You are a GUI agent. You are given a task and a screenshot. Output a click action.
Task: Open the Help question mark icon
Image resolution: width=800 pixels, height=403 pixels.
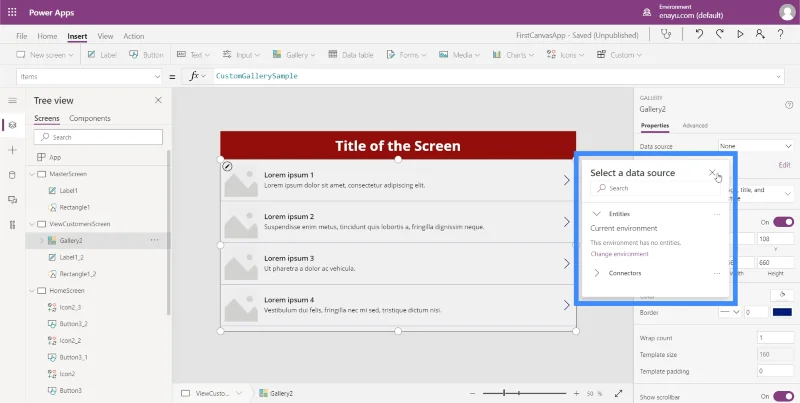tap(780, 34)
